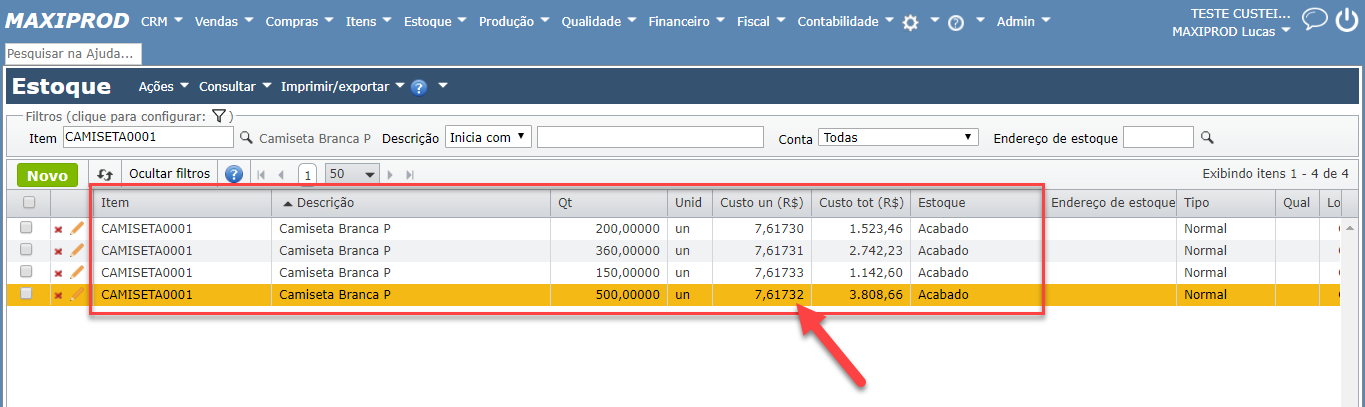This screenshot has width=1365, height=407.
Task: Open the Fiscal menu
Action: tap(761, 21)
